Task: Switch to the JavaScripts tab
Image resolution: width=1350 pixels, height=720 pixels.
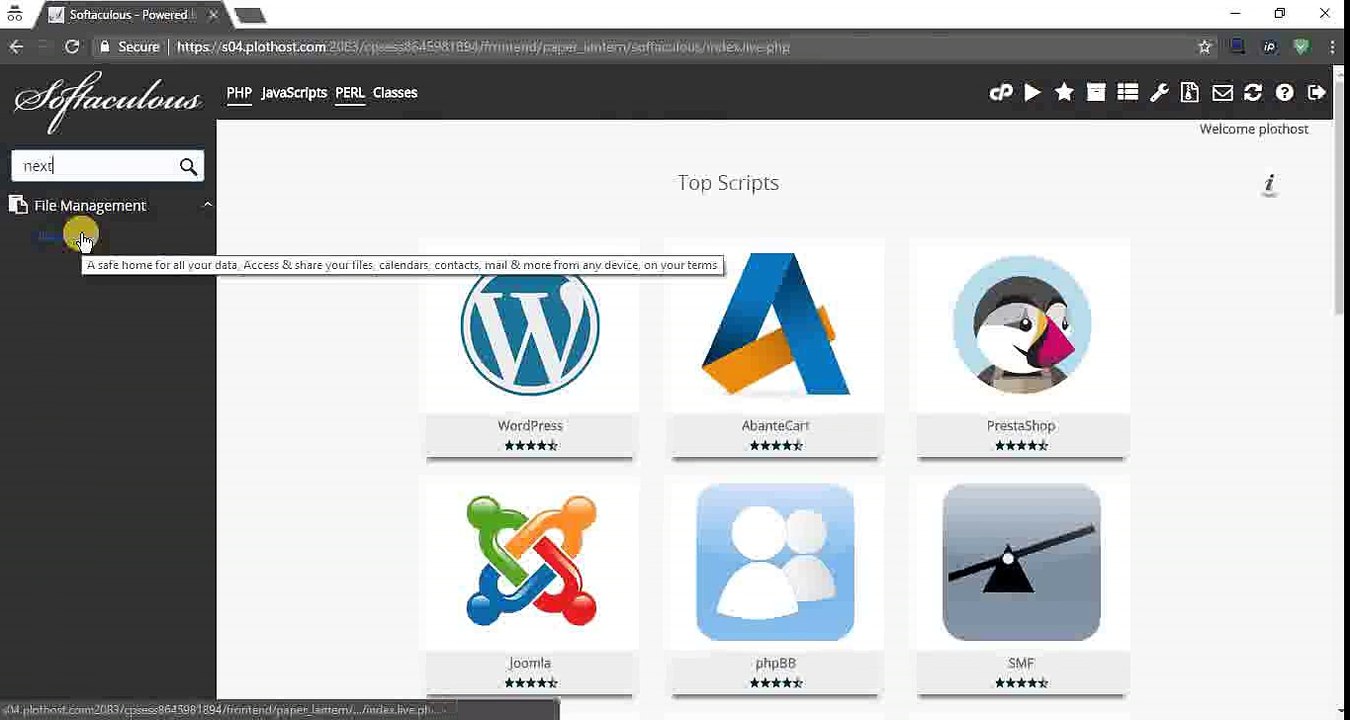Action: (294, 93)
